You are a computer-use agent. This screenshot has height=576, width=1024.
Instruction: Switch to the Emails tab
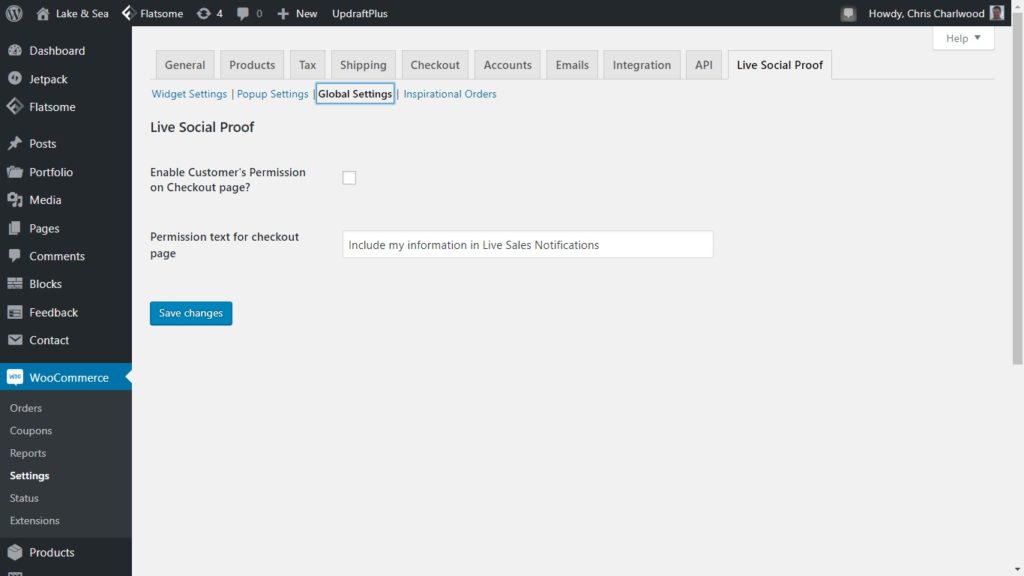[572, 65]
